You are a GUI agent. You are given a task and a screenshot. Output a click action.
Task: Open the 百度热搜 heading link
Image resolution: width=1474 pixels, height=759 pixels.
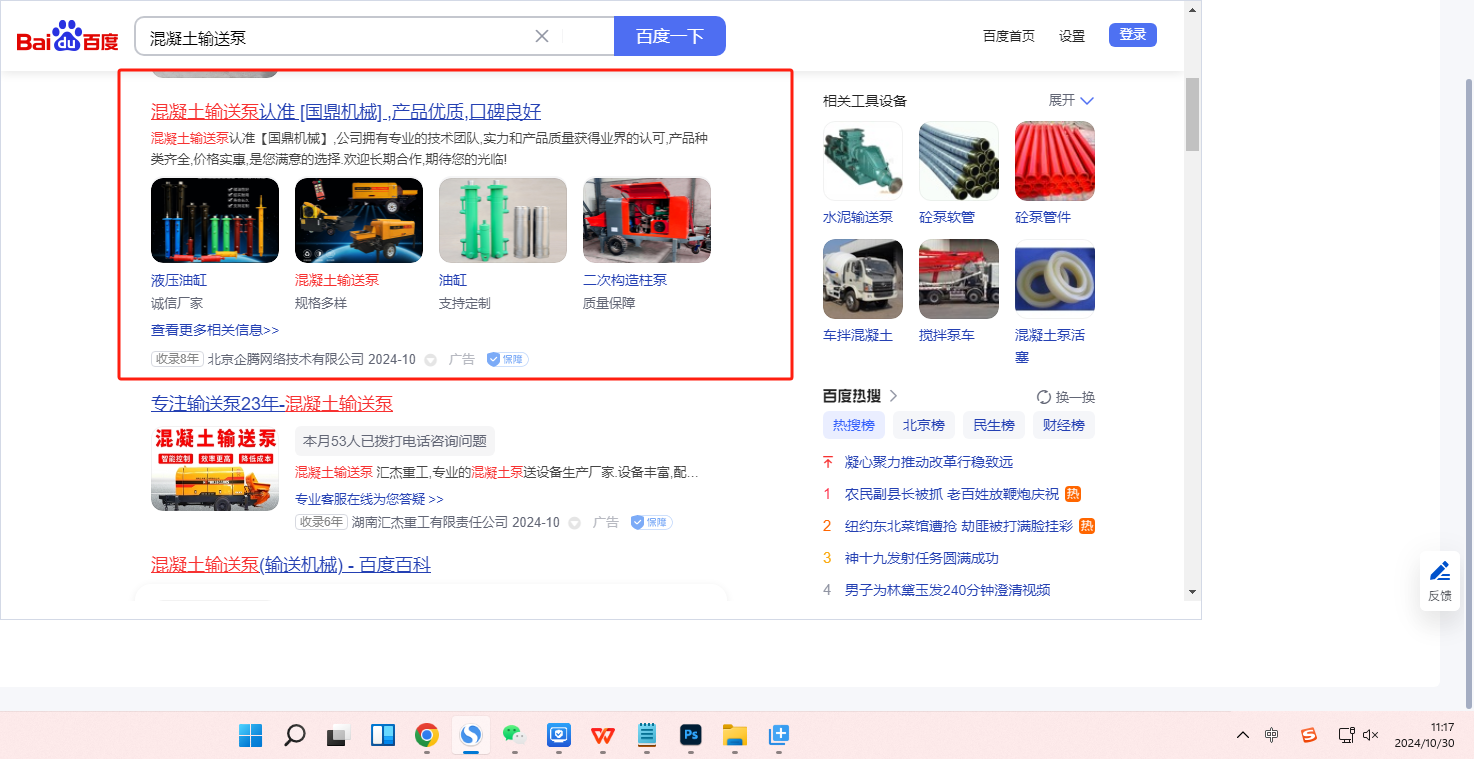coord(860,396)
